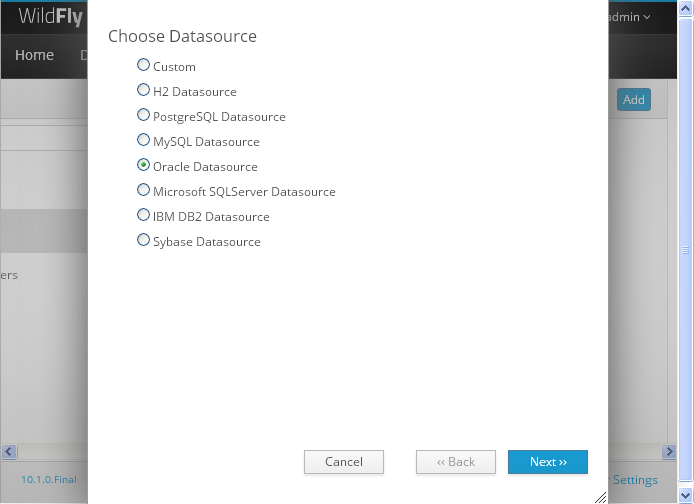
Task: Click the selected Oracle Datasource radio
Action: [143, 165]
